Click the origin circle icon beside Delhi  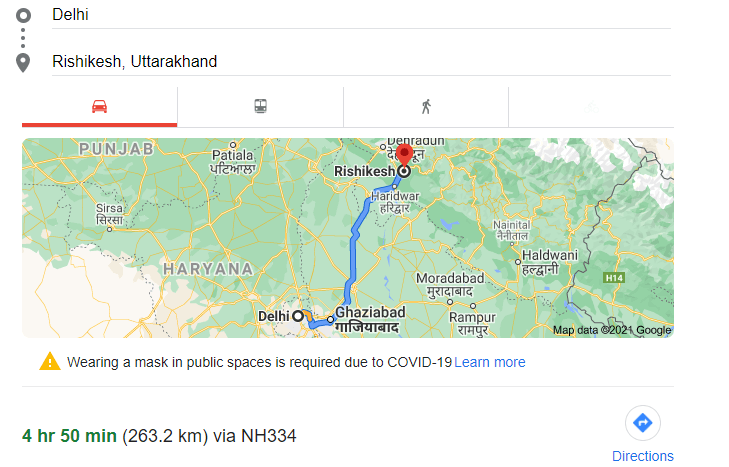23,15
